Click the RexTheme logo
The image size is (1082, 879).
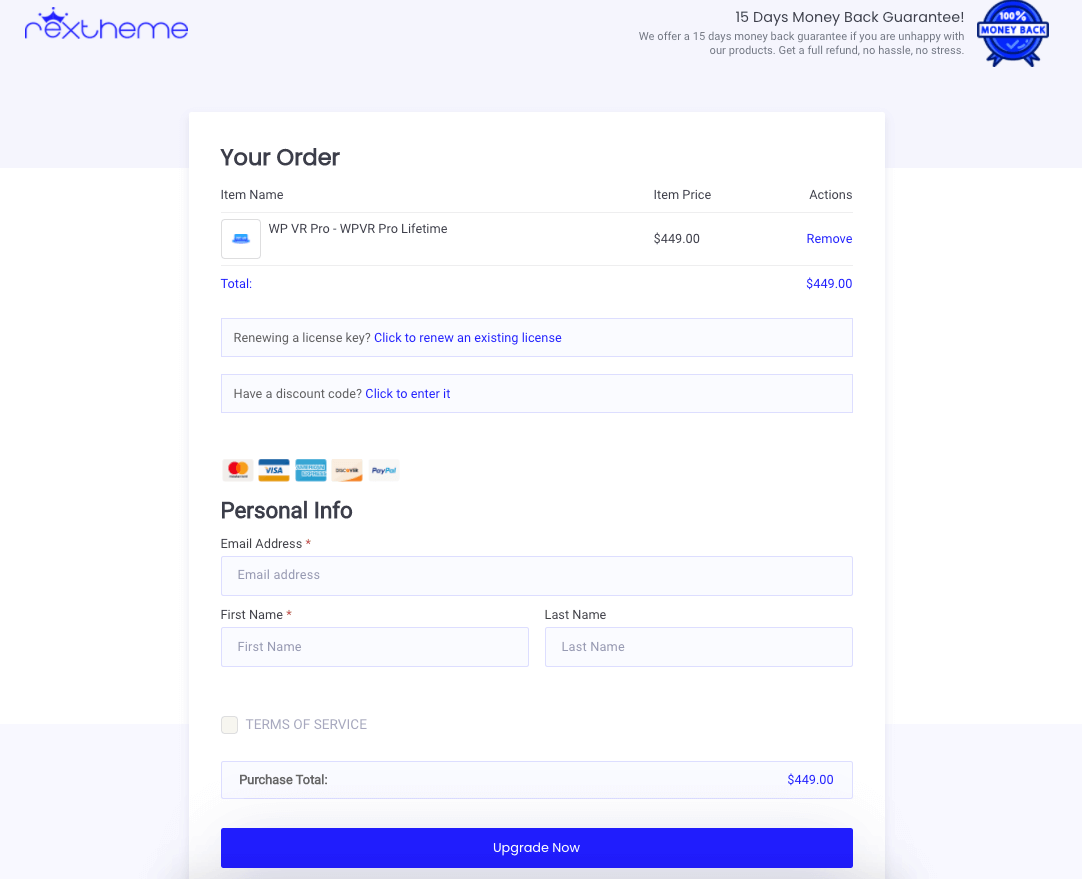pos(106,24)
